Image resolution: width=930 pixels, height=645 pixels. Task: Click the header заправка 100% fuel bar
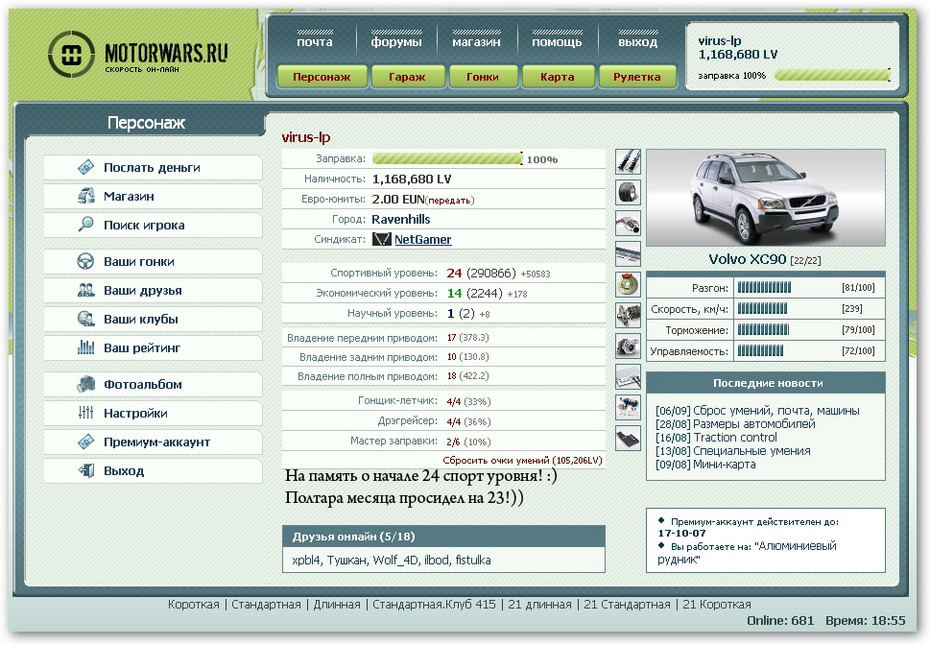832,75
